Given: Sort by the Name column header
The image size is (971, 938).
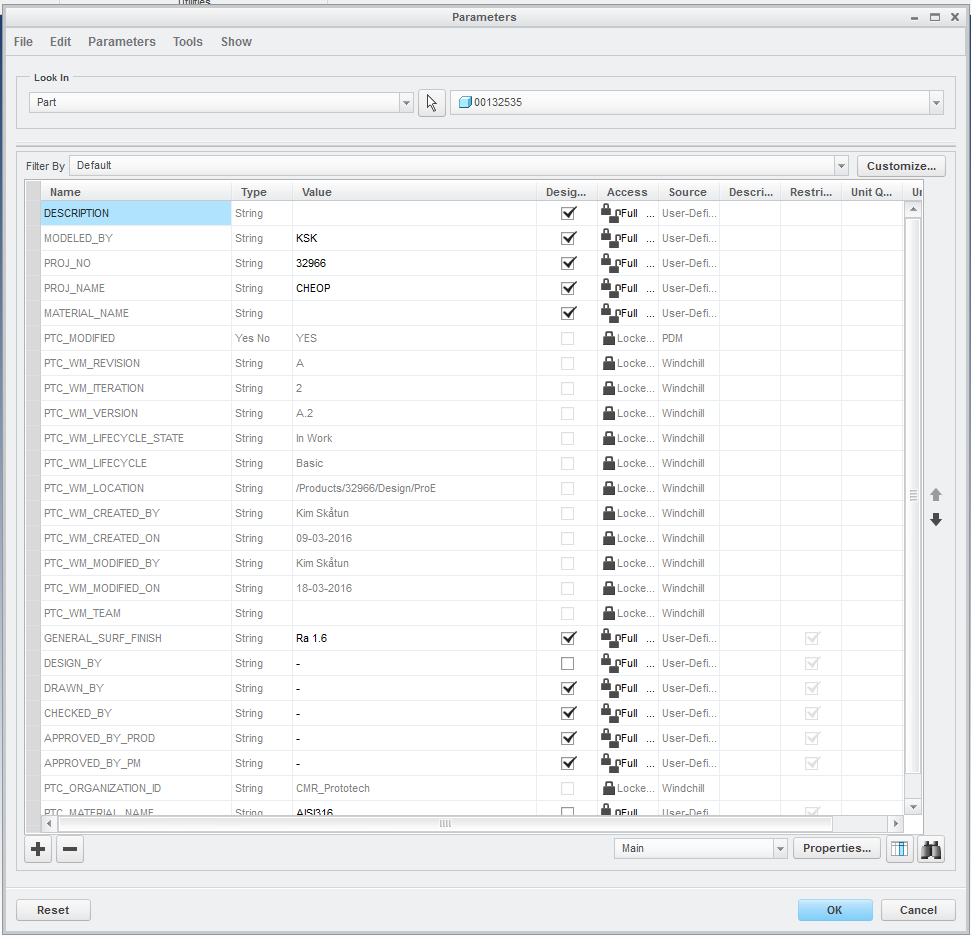Looking at the screenshot, I should click(136, 192).
